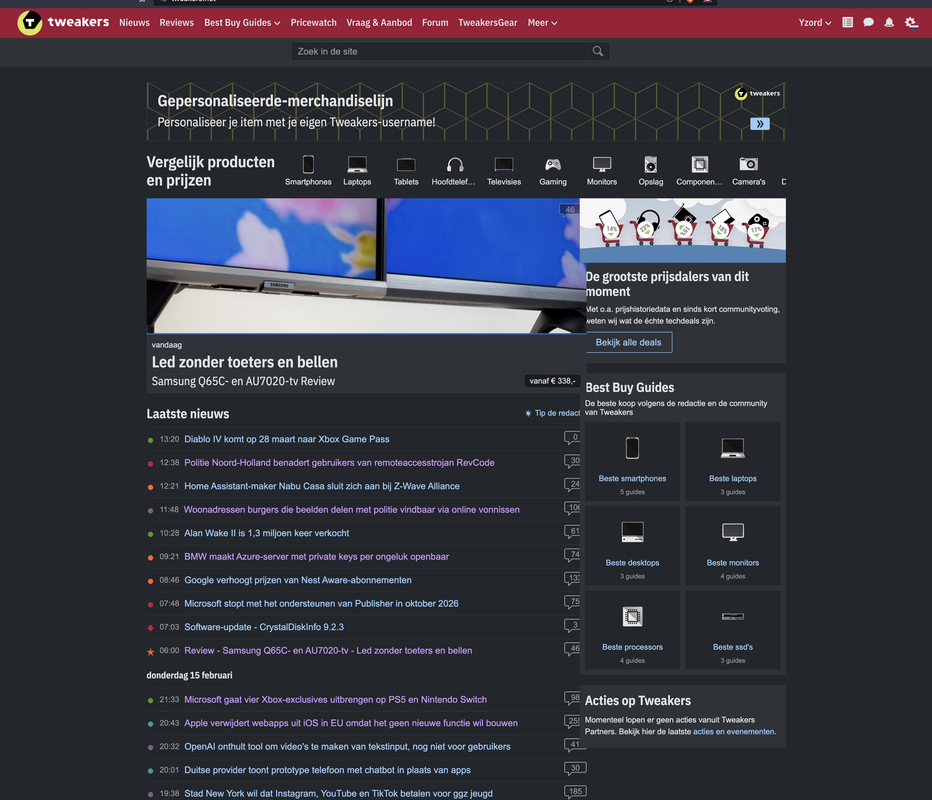The image size is (932, 800).
Task: Go to the Nieuws section
Action: click(x=134, y=23)
